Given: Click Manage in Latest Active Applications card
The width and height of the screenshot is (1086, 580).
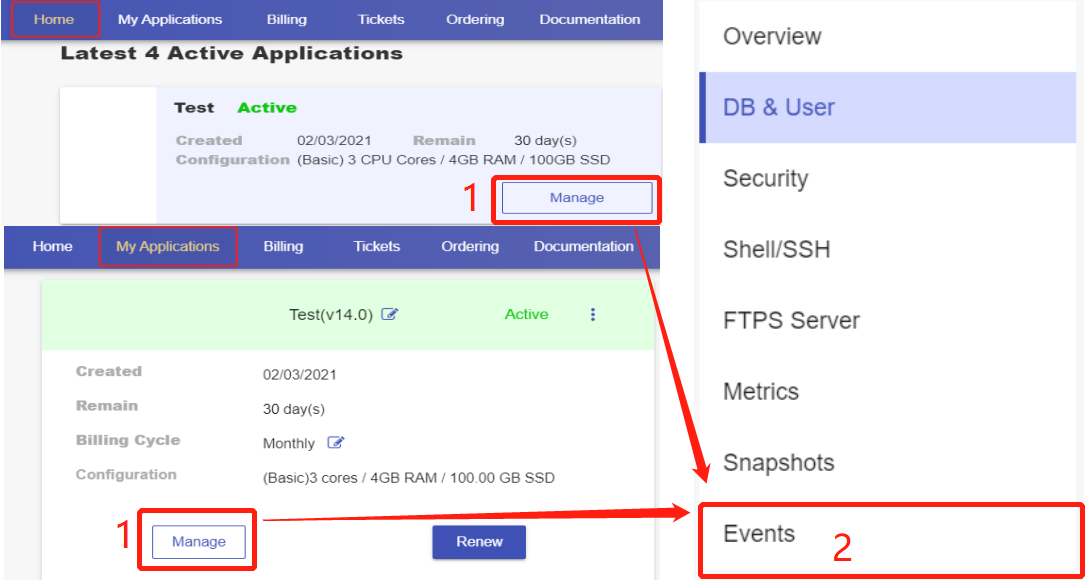Looking at the screenshot, I should click(577, 198).
